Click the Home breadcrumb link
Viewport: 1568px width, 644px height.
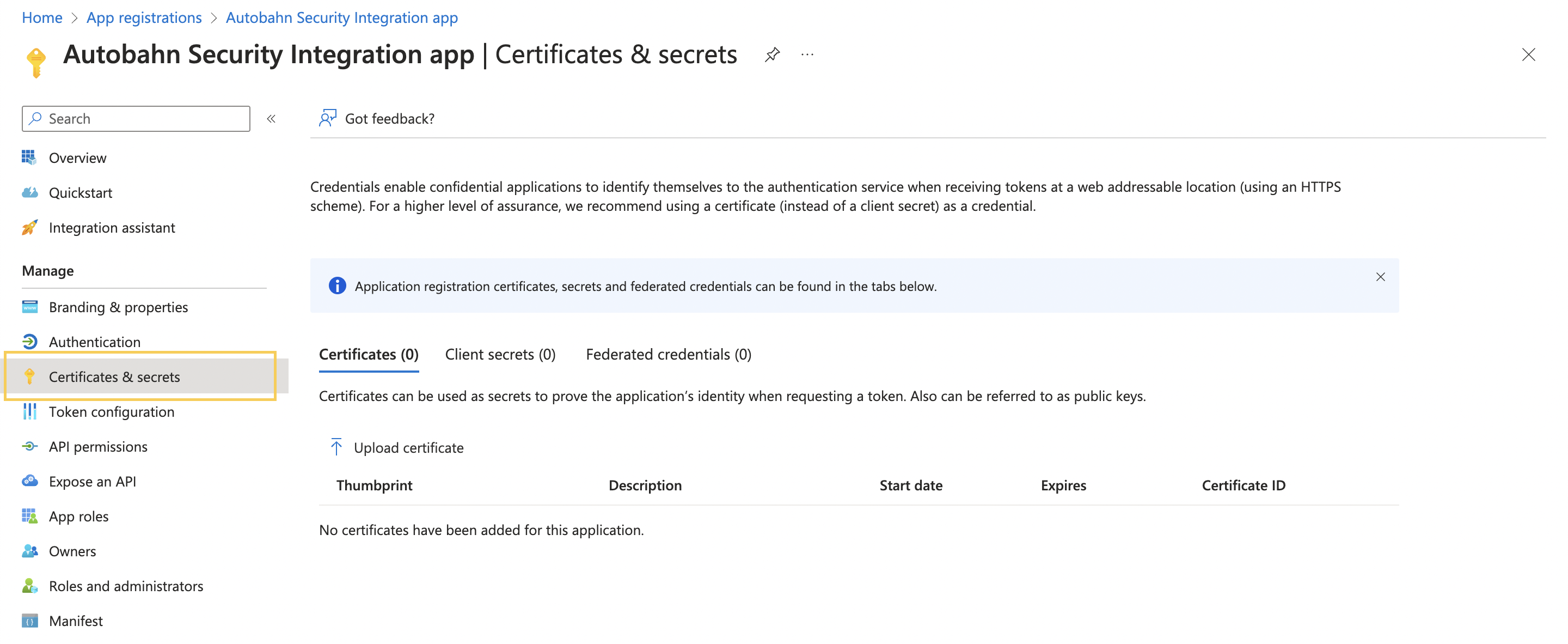point(42,17)
